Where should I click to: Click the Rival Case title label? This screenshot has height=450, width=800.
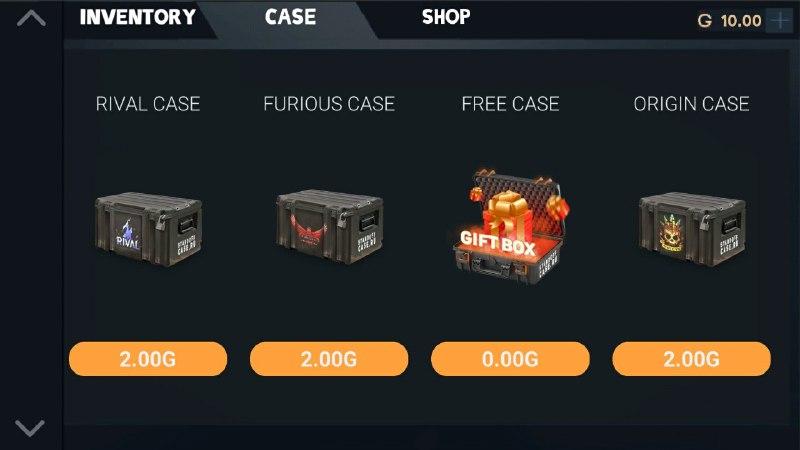pyautogui.click(x=148, y=104)
